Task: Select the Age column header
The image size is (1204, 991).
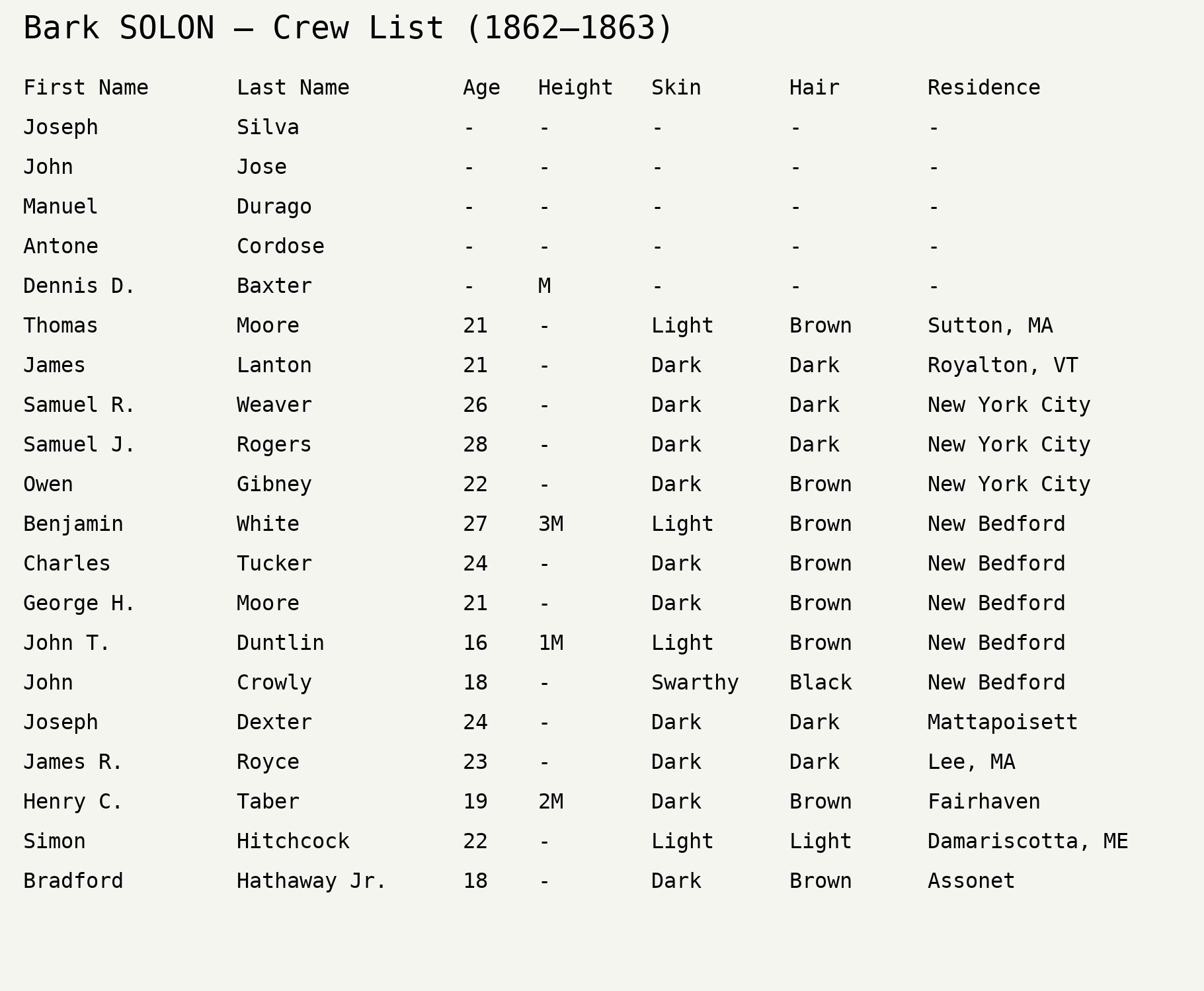Action: [481, 87]
